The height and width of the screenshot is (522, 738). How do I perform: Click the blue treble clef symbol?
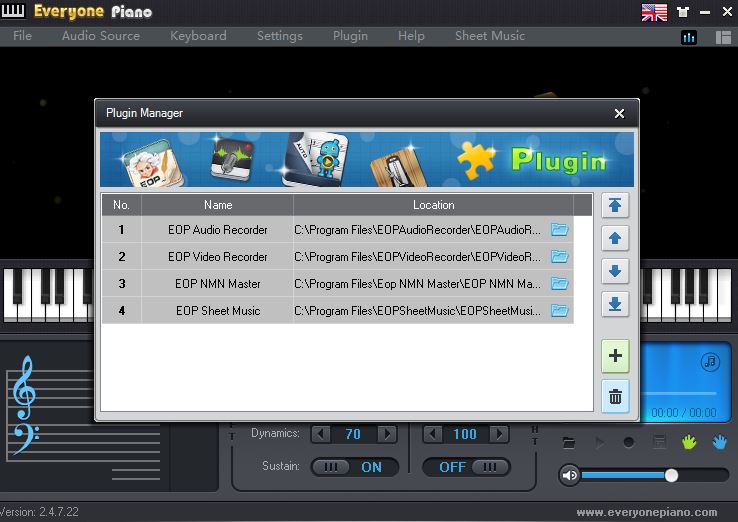tap(24, 387)
